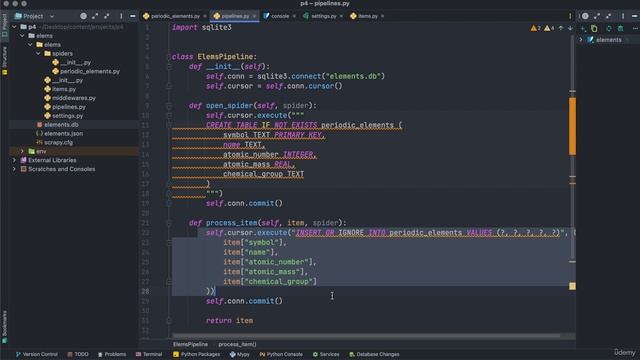Open Project panel options (three dots) menu
Viewport: 640px width, 360px height.
(121, 16)
